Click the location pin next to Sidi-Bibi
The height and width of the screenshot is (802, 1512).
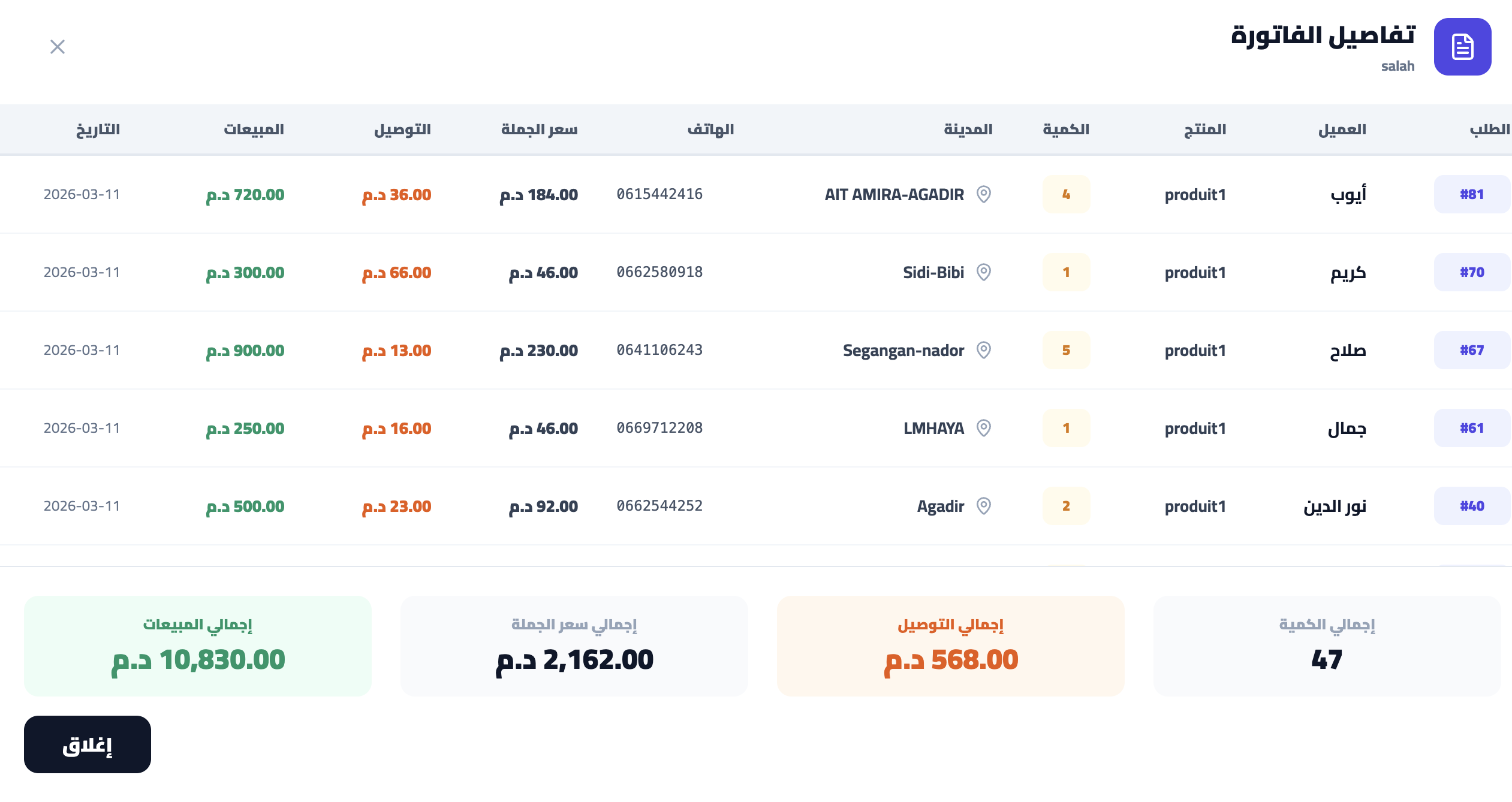tap(984, 272)
